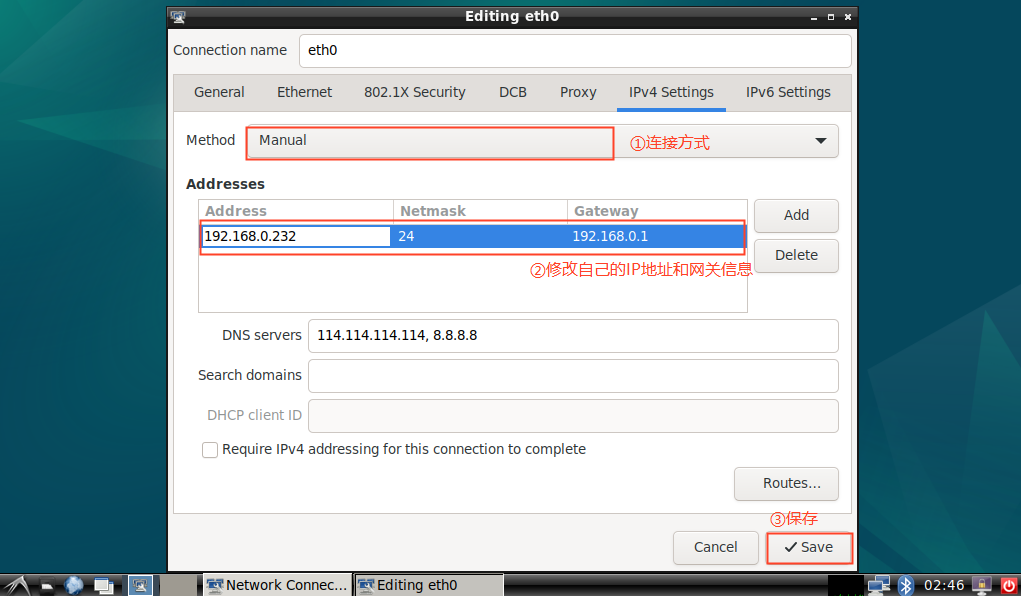Click the Routes… button
This screenshot has width=1021, height=596.
[x=786, y=484]
